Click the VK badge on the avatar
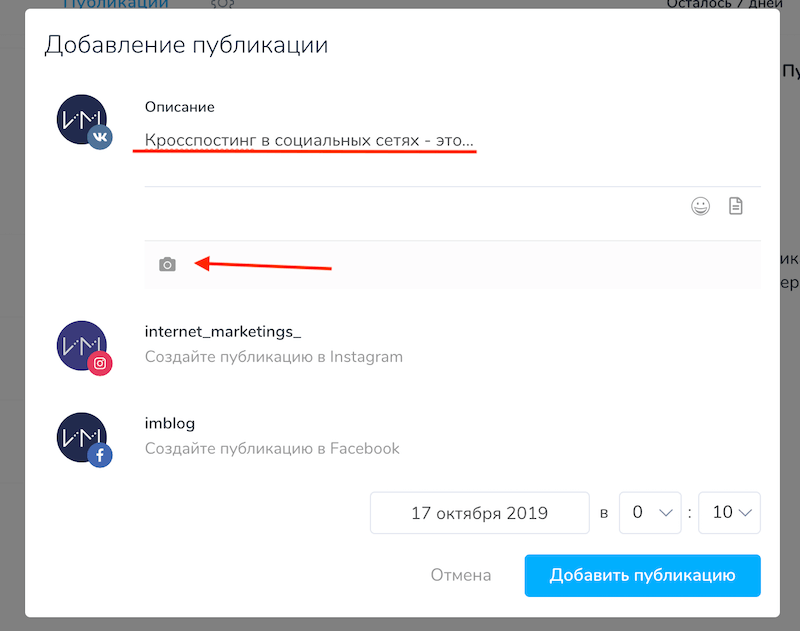The image size is (800, 631). 100,138
